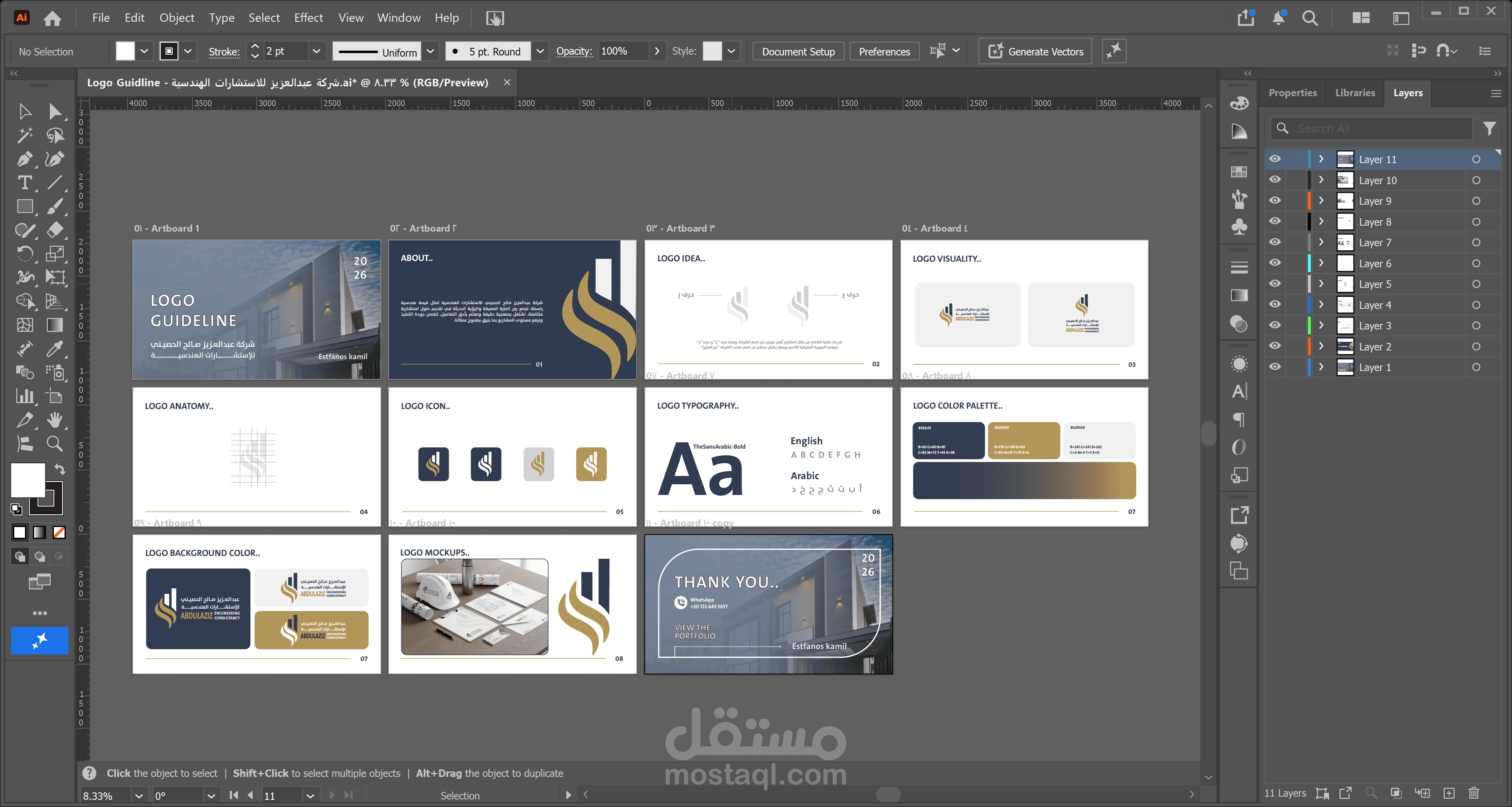This screenshot has width=1512, height=807.
Task: Expand Layer 6 contents
Action: (1321, 263)
